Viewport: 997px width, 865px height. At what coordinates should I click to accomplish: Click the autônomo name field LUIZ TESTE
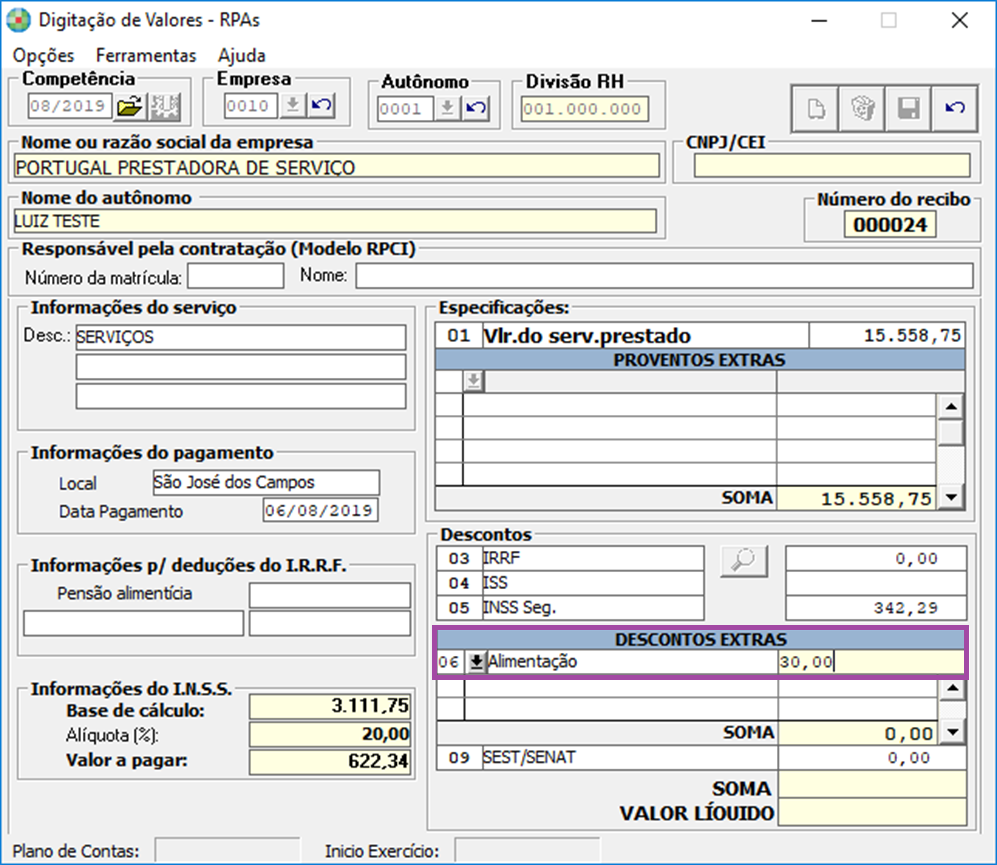pos(335,221)
